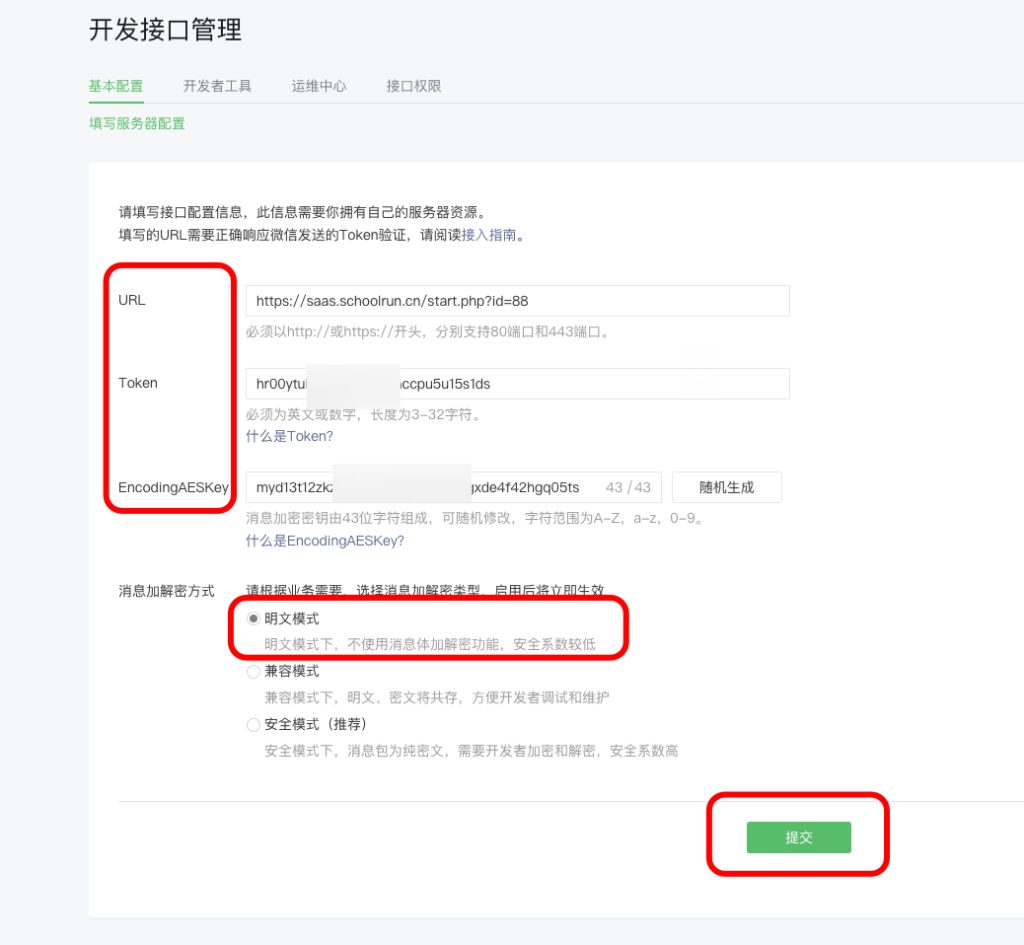Click the 随机生成 generate button
The height and width of the screenshot is (945, 1024).
pyautogui.click(x=727, y=487)
